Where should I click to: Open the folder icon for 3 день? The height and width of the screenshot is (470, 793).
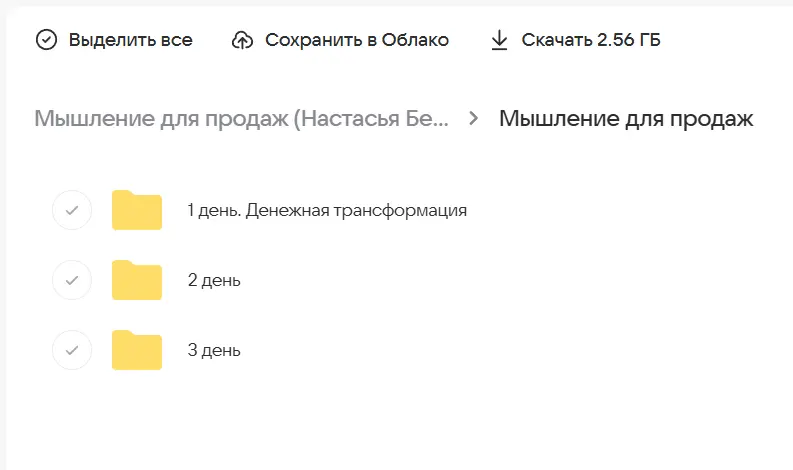[x=137, y=350]
